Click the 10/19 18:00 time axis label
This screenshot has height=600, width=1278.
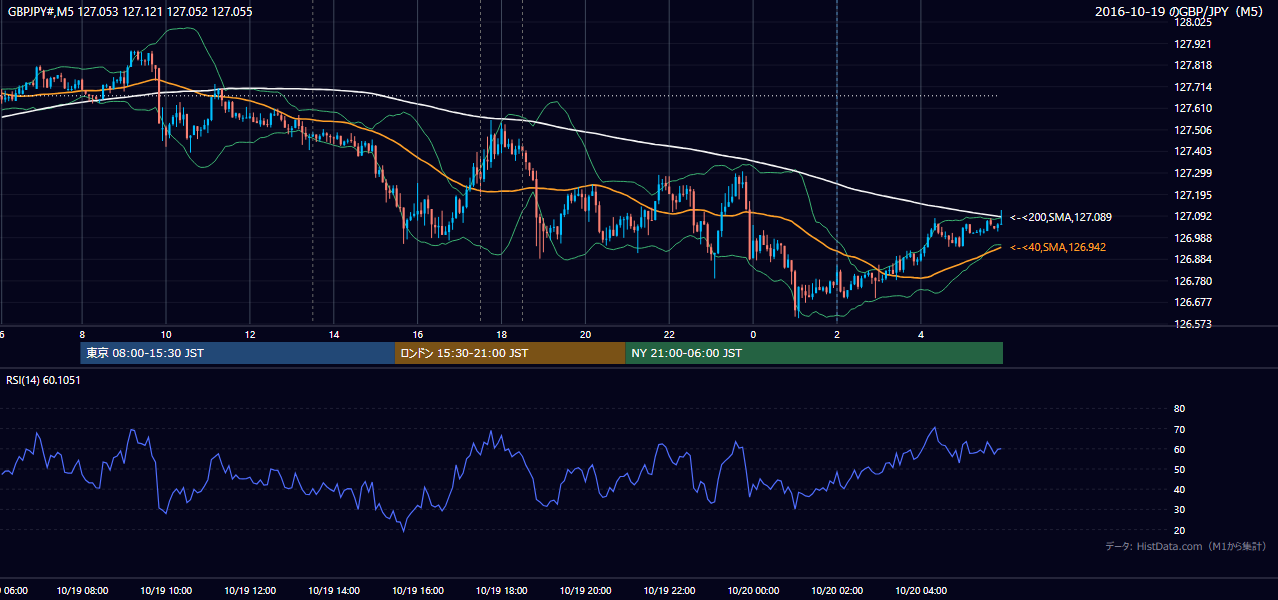(501, 591)
